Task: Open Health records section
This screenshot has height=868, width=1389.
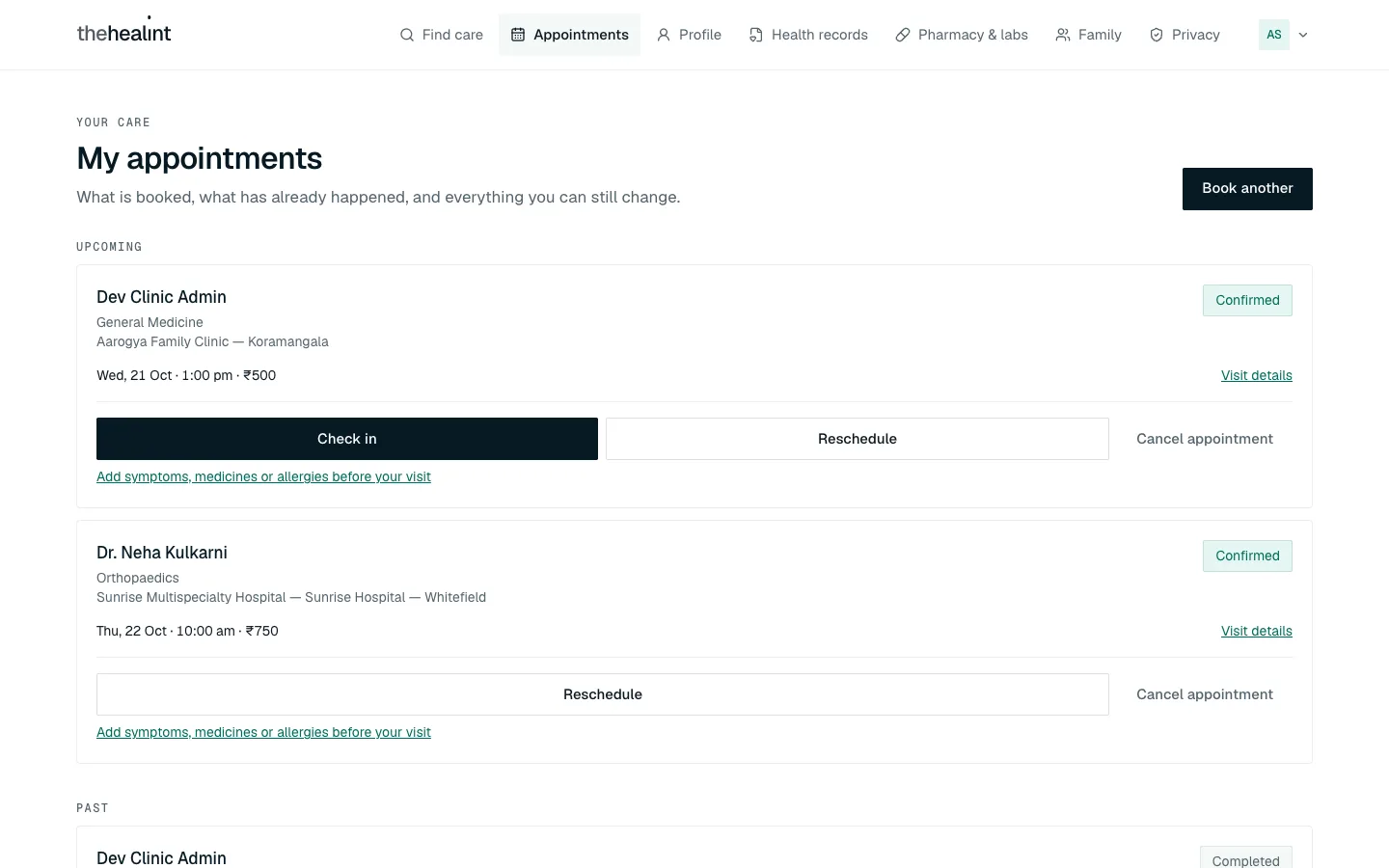Action: [808, 35]
